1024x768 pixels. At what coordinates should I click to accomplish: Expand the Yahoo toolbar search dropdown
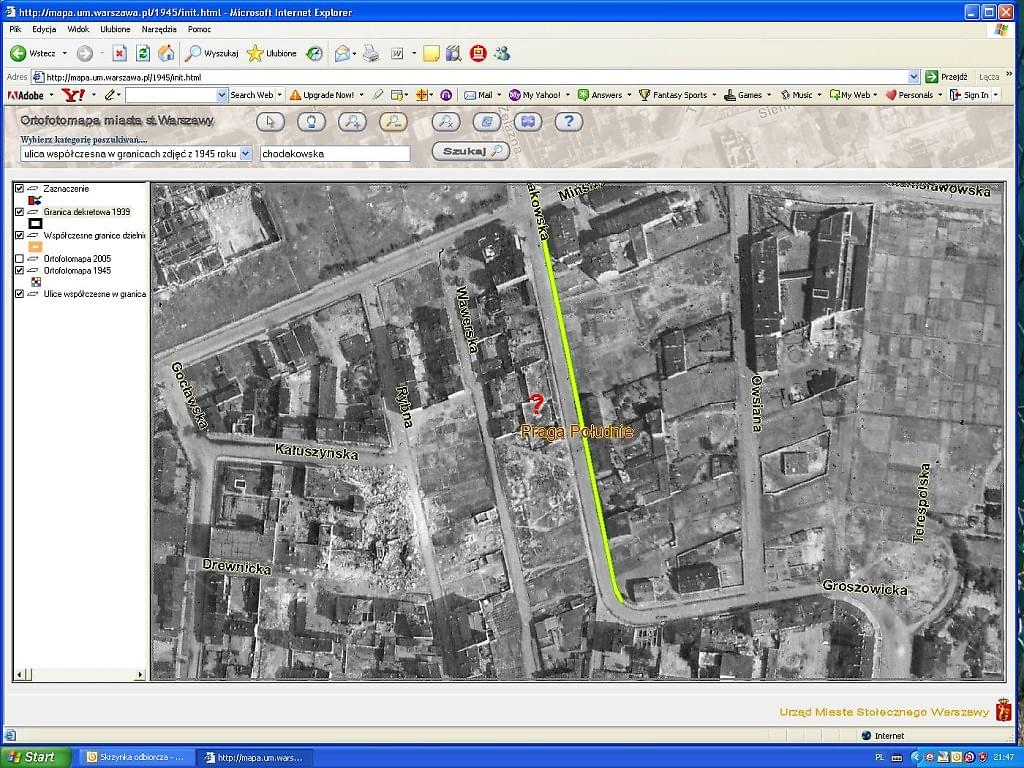[222, 95]
